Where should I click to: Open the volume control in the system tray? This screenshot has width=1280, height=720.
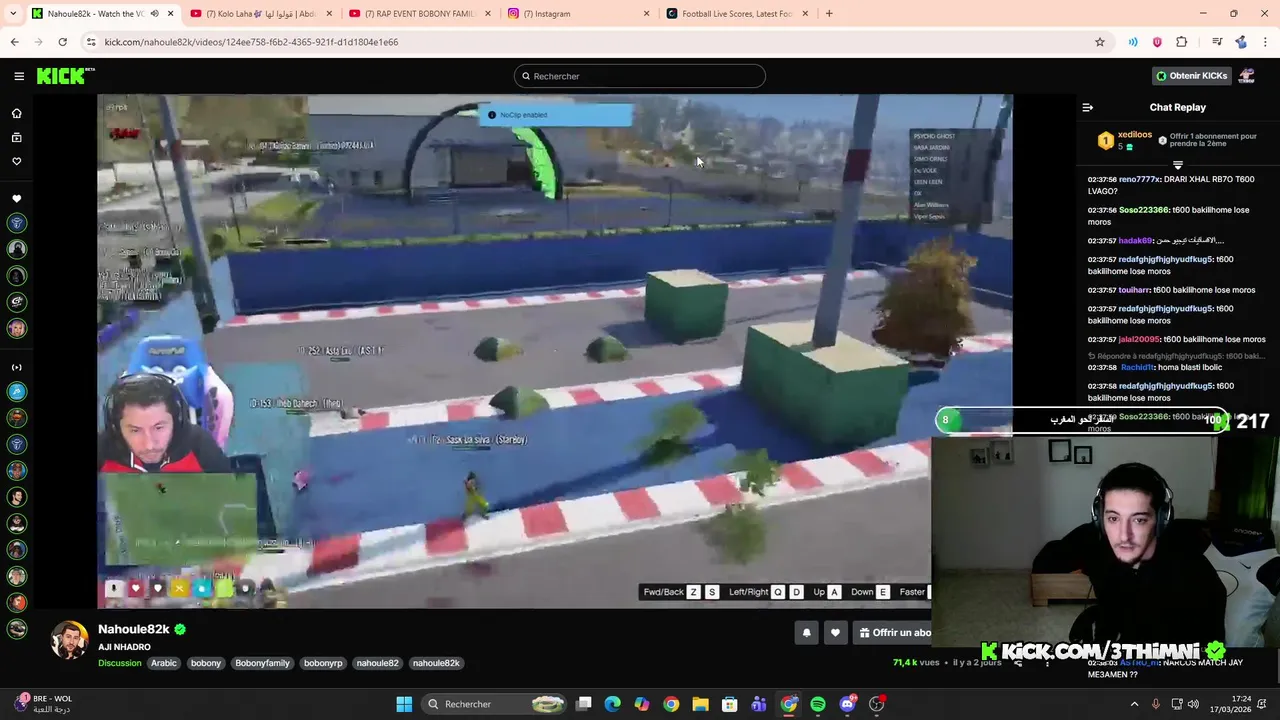pyautogui.click(x=1193, y=704)
